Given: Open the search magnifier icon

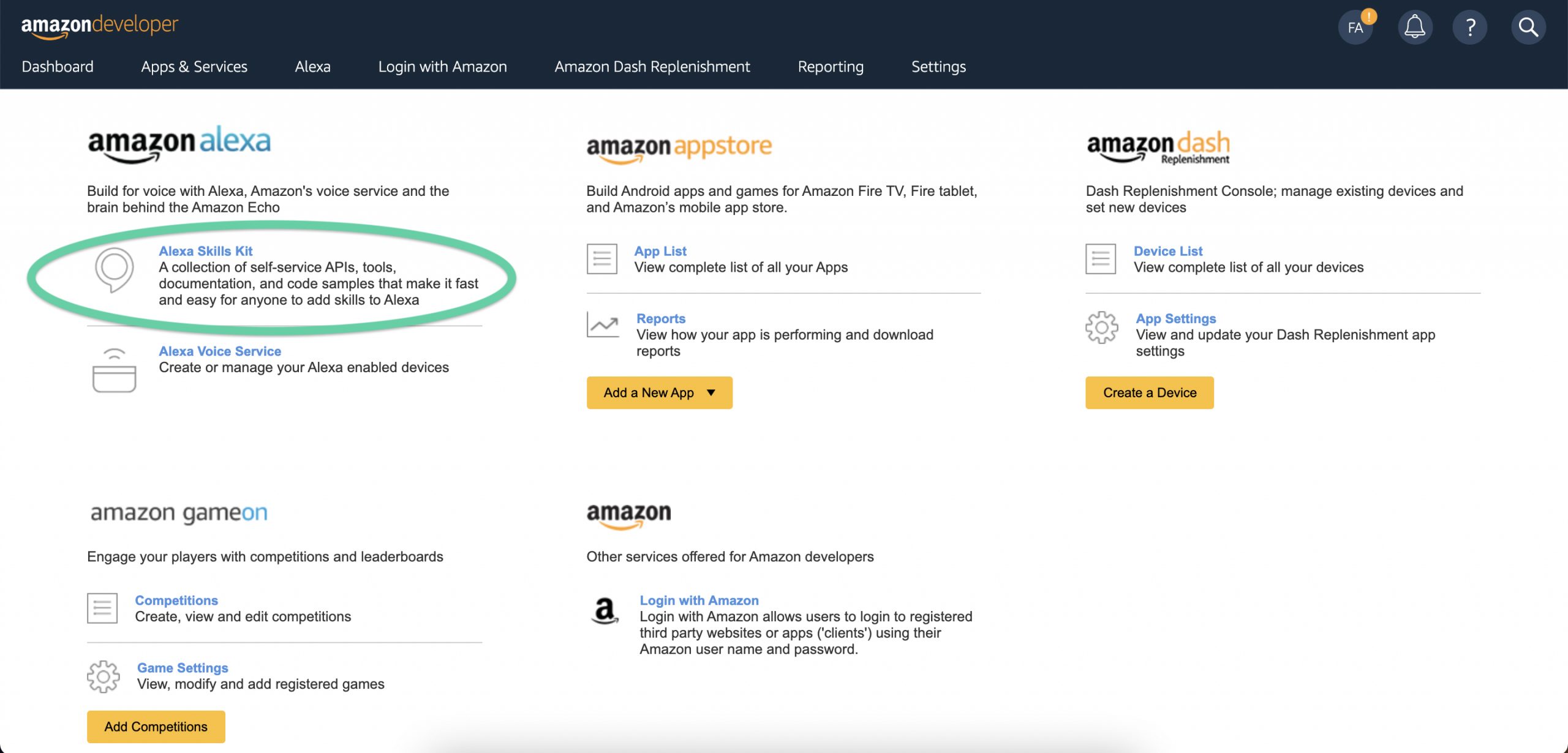Looking at the screenshot, I should (1528, 27).
